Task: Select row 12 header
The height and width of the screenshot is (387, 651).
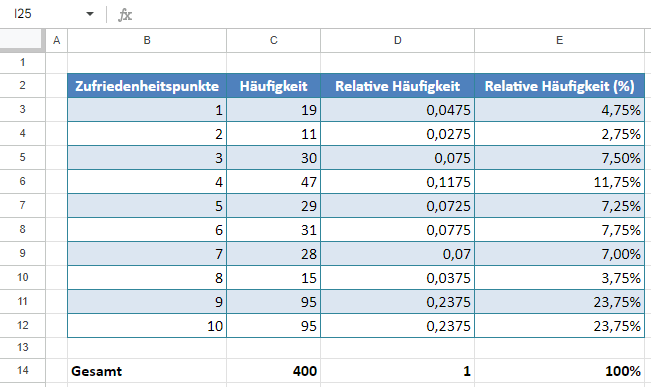Action: [x=22, y=326]
